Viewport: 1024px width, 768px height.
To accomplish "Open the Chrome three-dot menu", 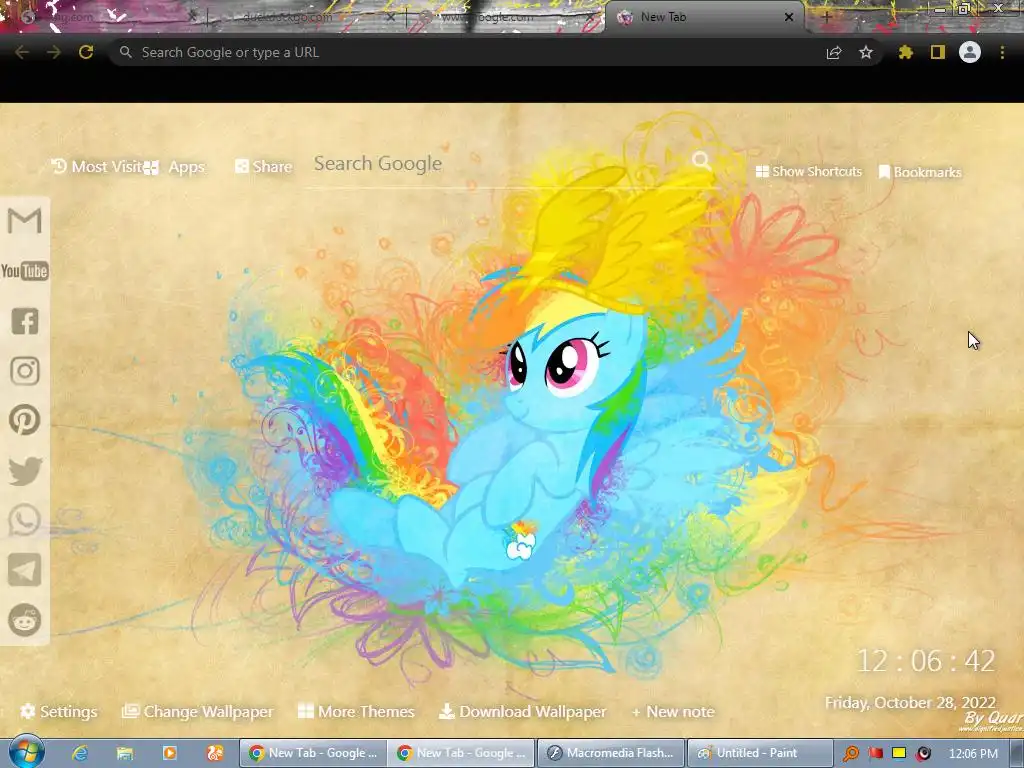I will click(1002, 52).
